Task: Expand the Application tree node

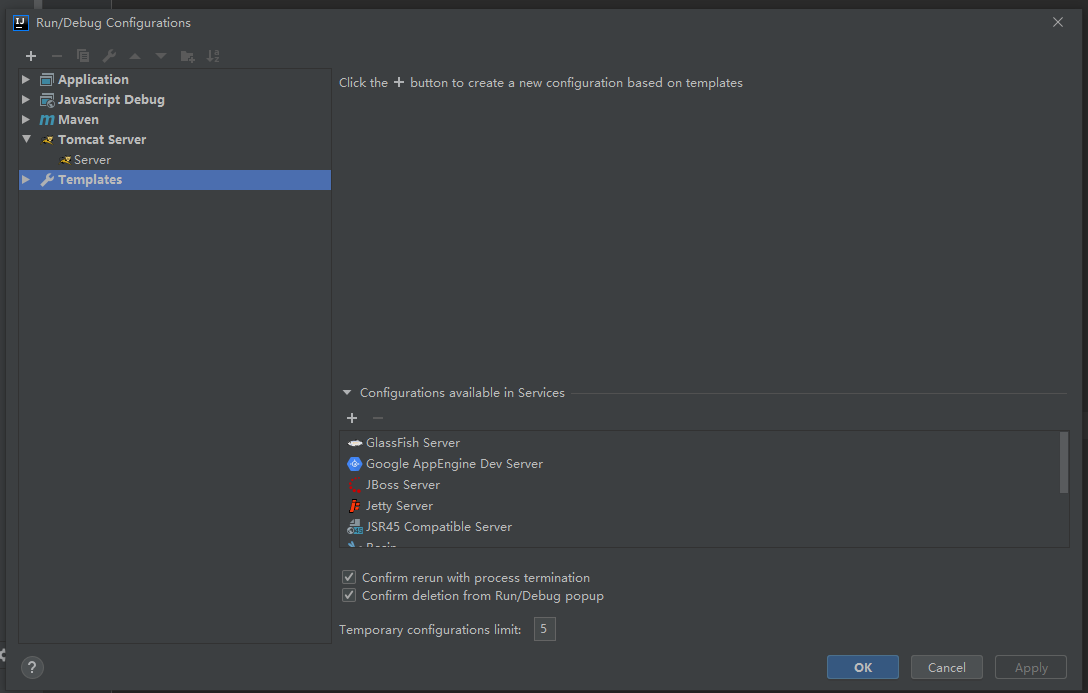Action: pyautogui.click(x=25, y=79)
